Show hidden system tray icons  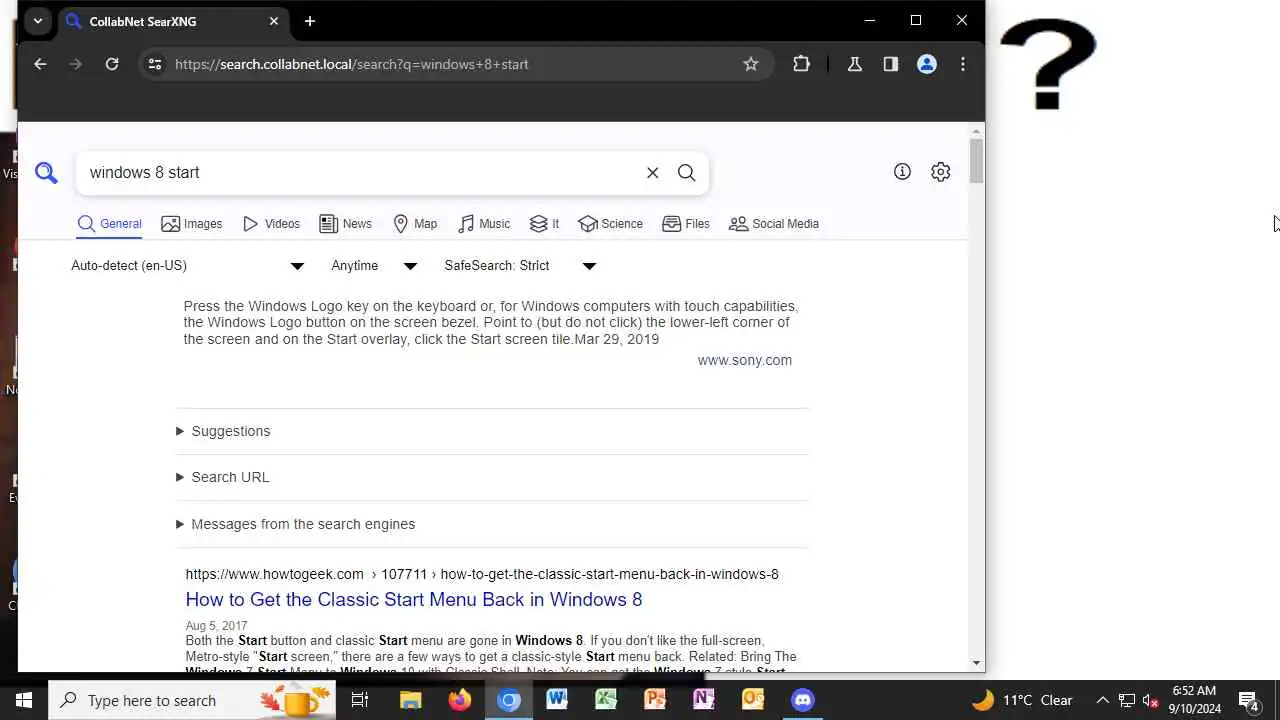(1102, 700)
